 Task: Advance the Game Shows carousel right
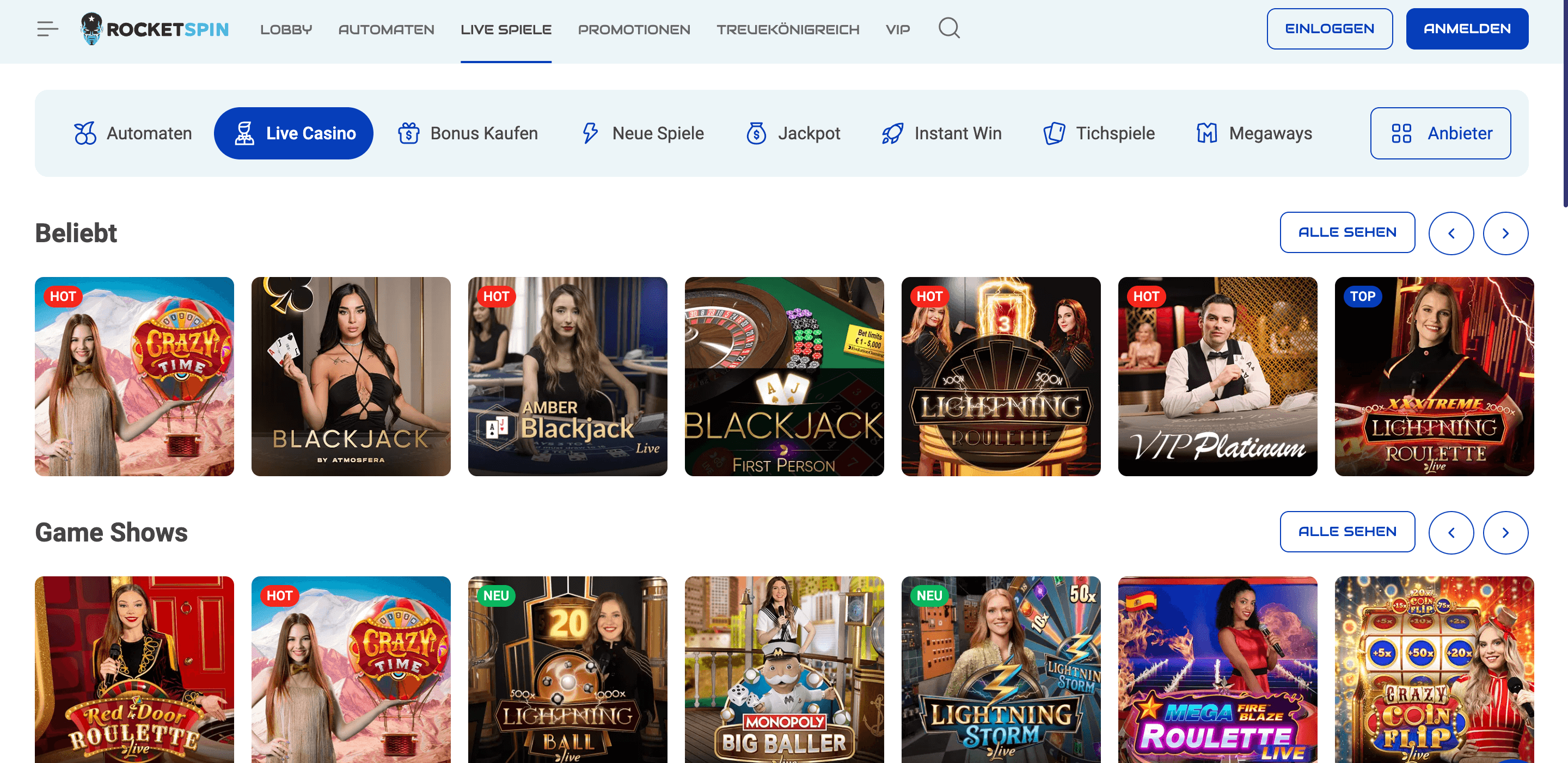[1505, 532]
